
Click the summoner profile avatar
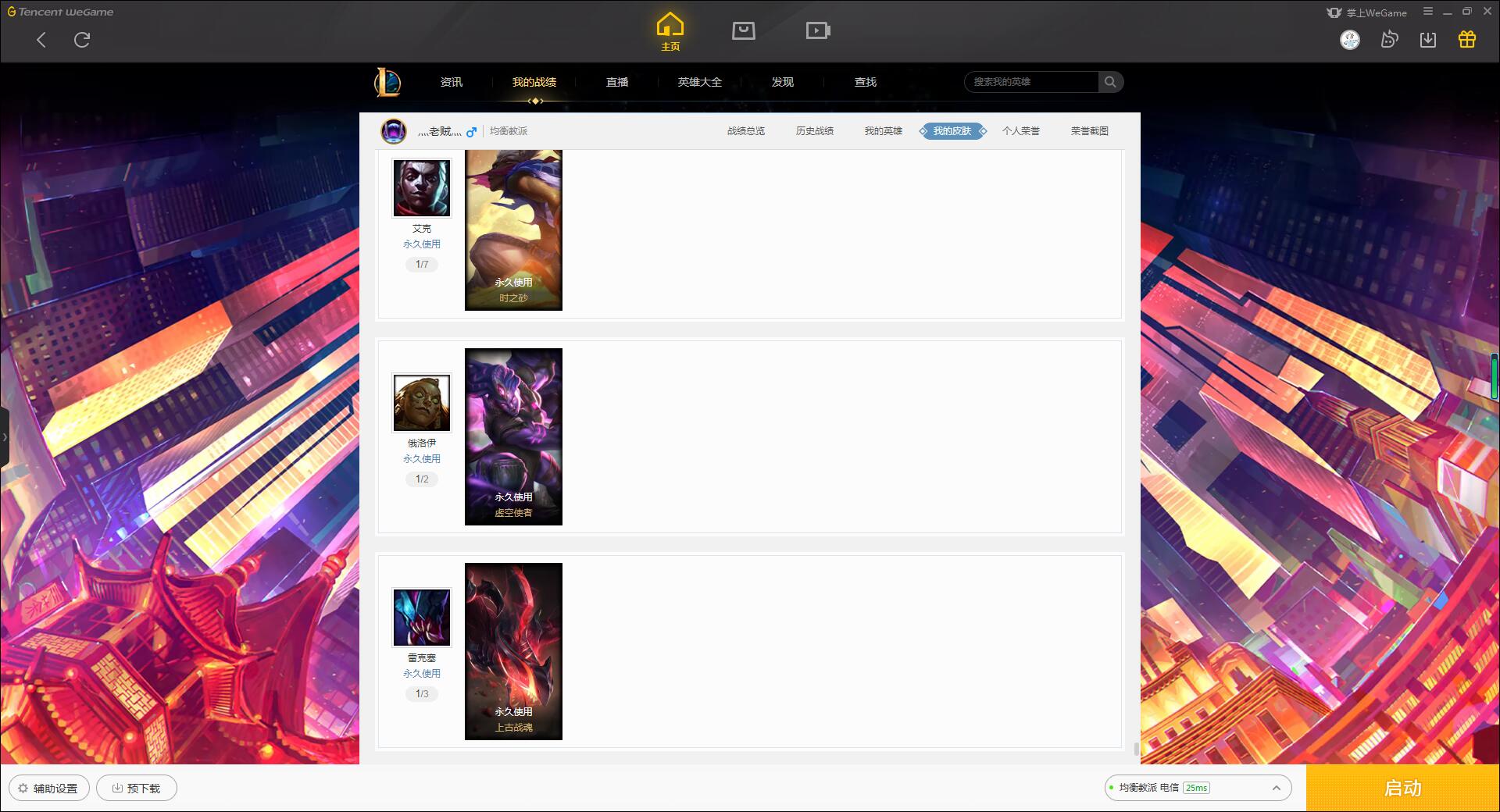point(394,131)
